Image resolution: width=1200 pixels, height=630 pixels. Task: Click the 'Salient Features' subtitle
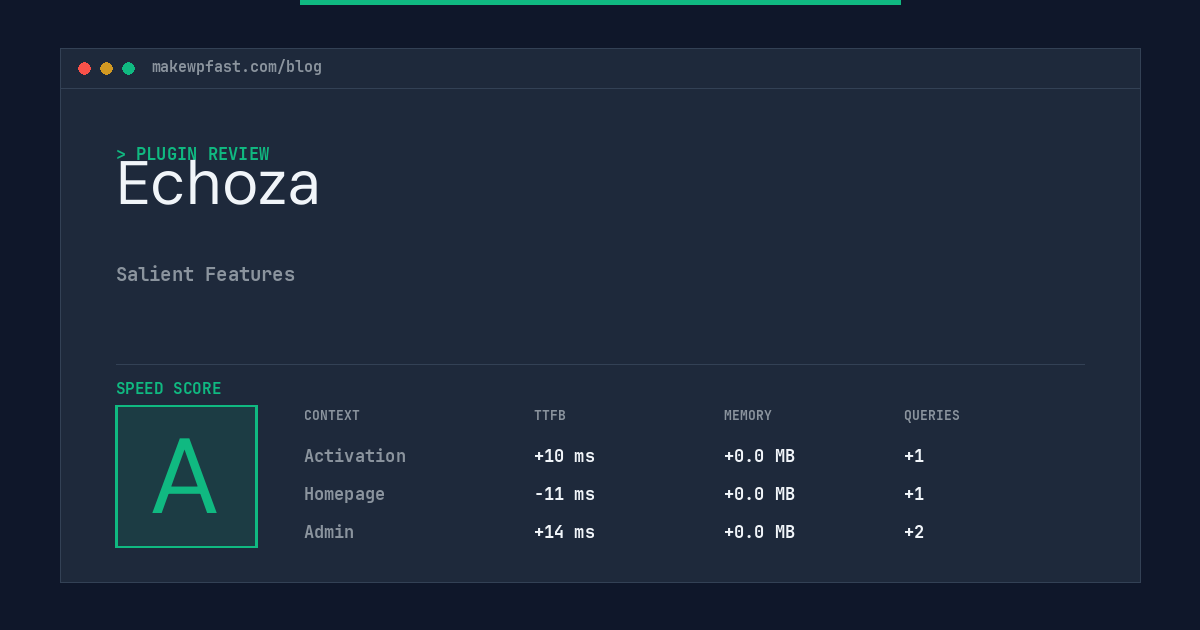(x=205, y=274)
